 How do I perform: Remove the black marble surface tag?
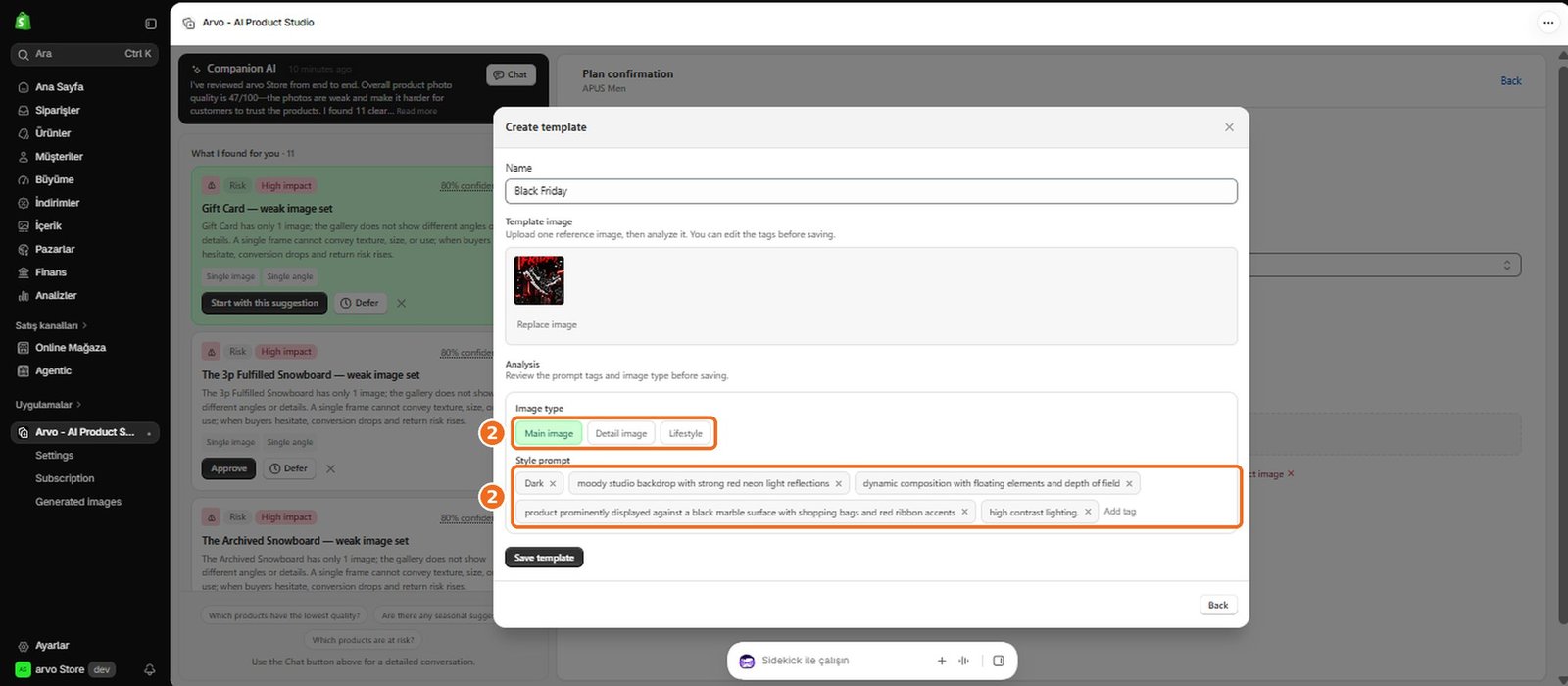pyautogui.click(x=964, y=513)
